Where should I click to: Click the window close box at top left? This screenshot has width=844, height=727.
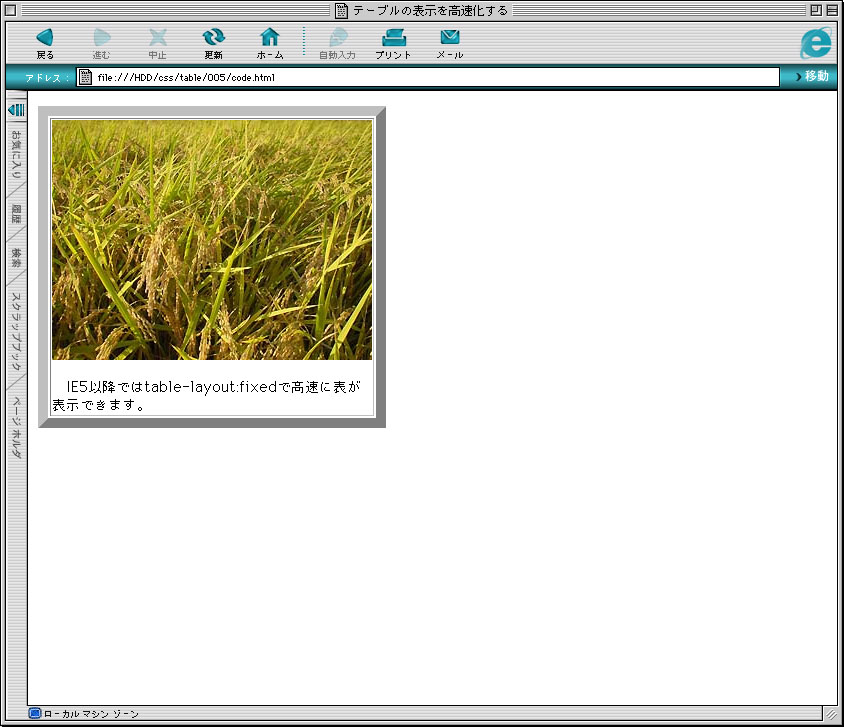[x=10, y=10]
